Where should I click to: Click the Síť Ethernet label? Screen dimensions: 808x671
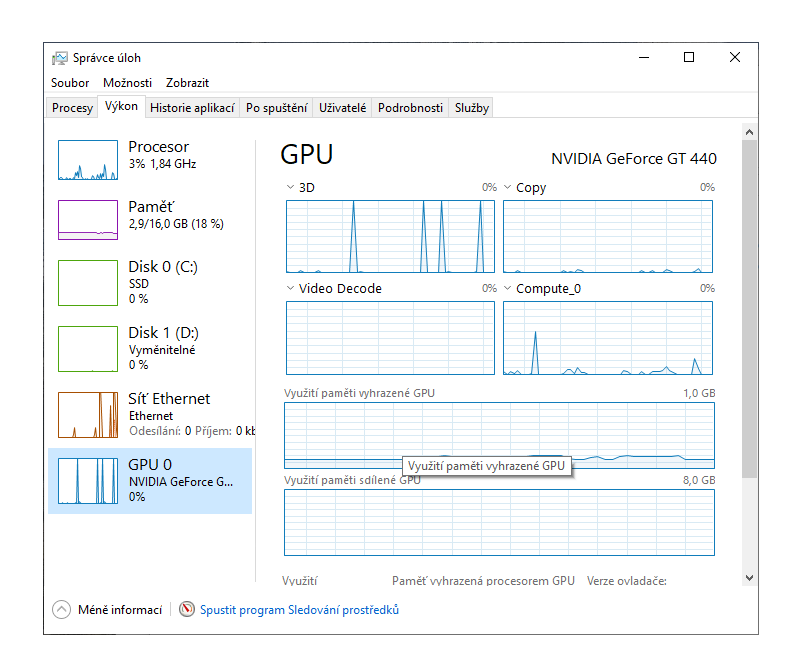(169, 399)
